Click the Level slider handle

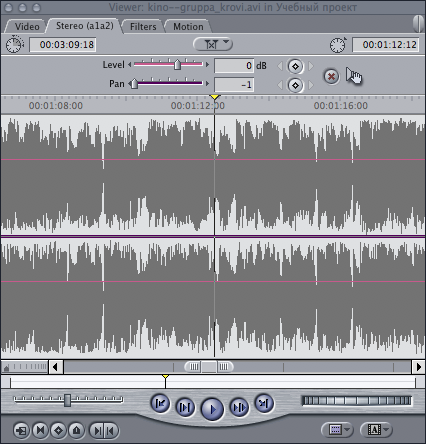pos(177,64)
